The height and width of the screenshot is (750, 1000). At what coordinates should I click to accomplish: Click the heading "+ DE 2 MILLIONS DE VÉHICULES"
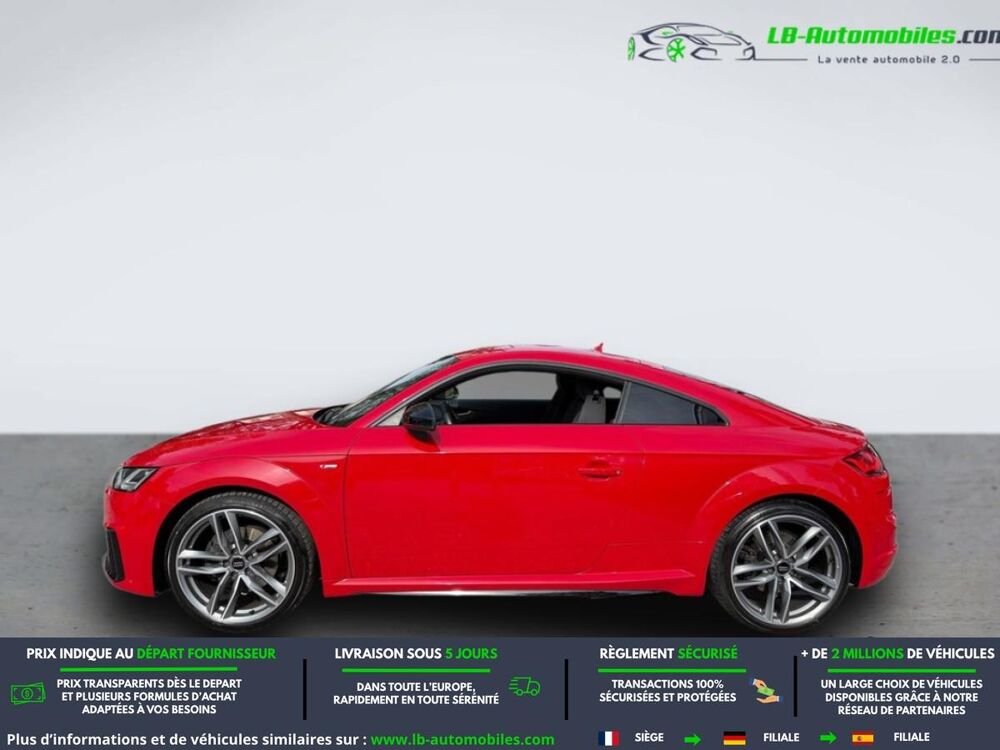point(898,654)
